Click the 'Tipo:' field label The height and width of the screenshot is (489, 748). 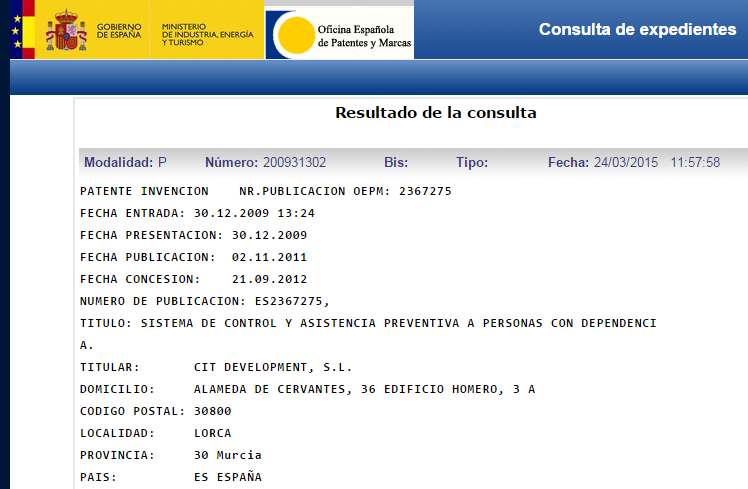(472, 163)
